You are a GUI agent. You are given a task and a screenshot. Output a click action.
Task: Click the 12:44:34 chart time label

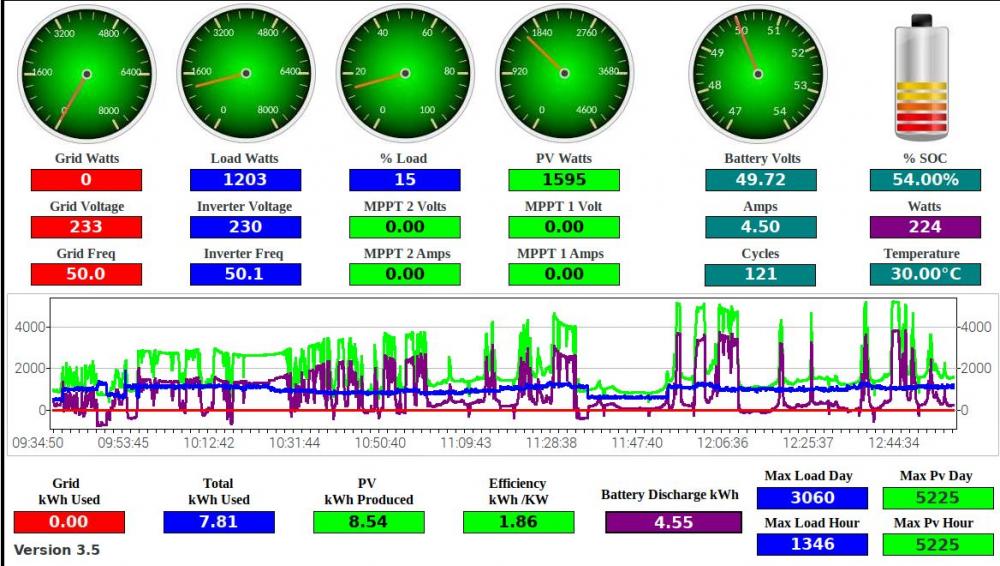tap(893, 442)
